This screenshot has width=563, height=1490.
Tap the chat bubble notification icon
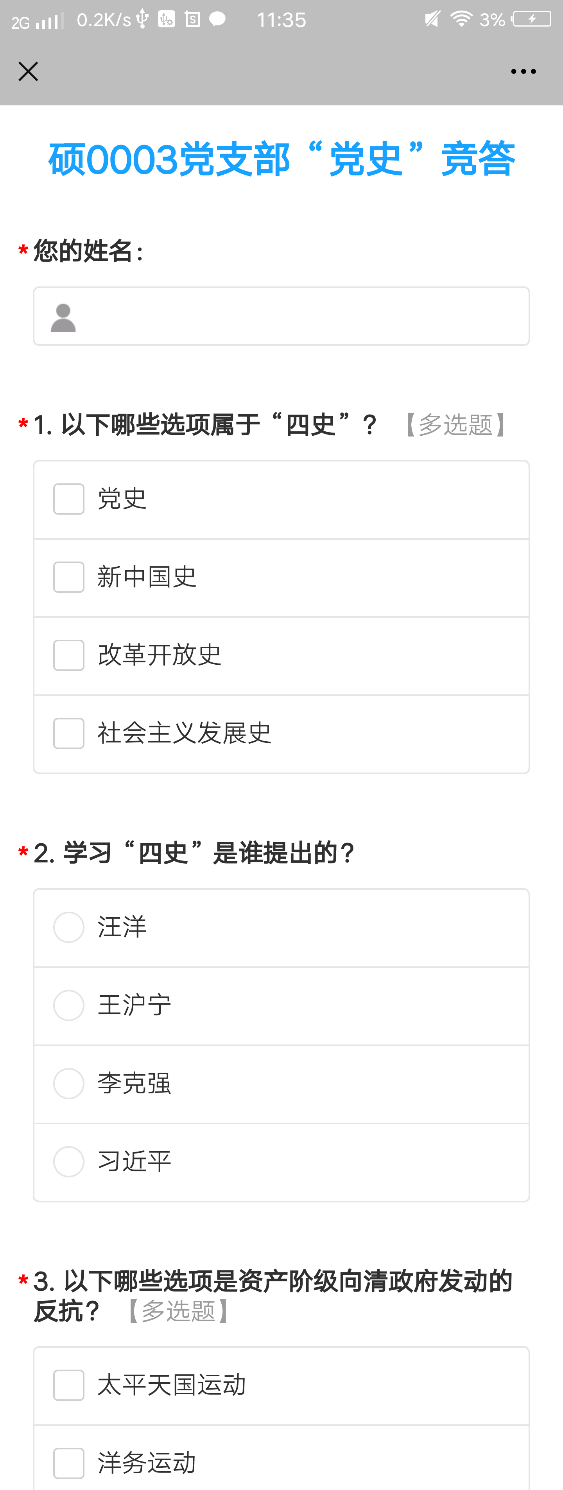217,19
